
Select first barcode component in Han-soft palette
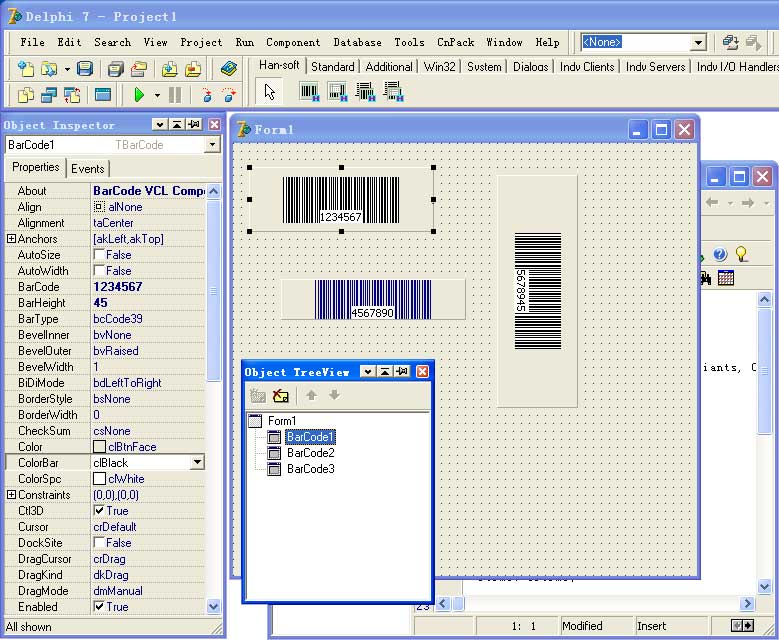[310, 92]
